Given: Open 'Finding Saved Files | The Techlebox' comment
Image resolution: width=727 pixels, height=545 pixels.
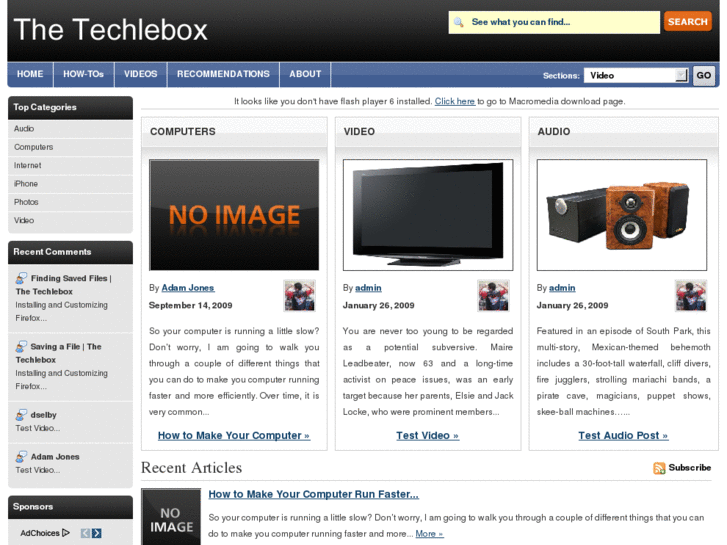Looking at the screenshot, I should 64,285.
